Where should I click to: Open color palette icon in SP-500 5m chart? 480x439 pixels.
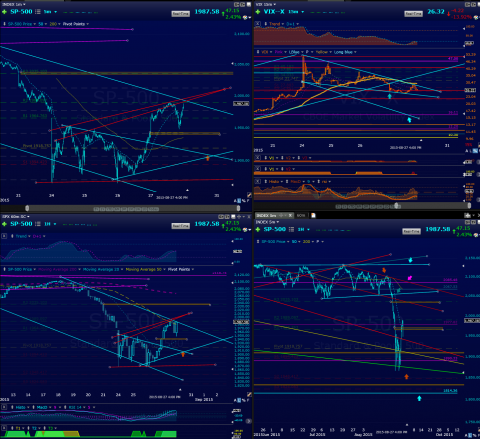click(x=245, y=17)
